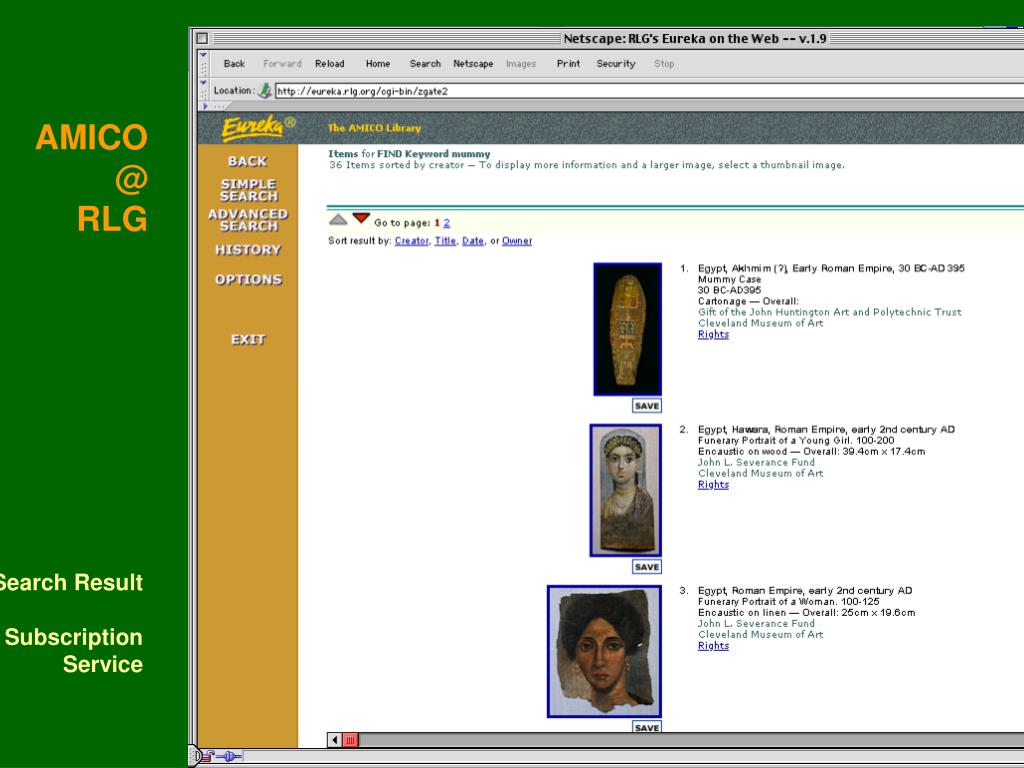Click the horizontal scrollbar left arrow
The image size is (1024, 768).
tap(335, 740)
